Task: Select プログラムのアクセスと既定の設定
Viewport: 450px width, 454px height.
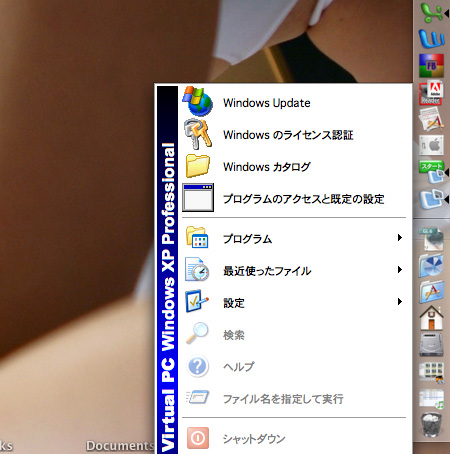Action: (294, 199)
